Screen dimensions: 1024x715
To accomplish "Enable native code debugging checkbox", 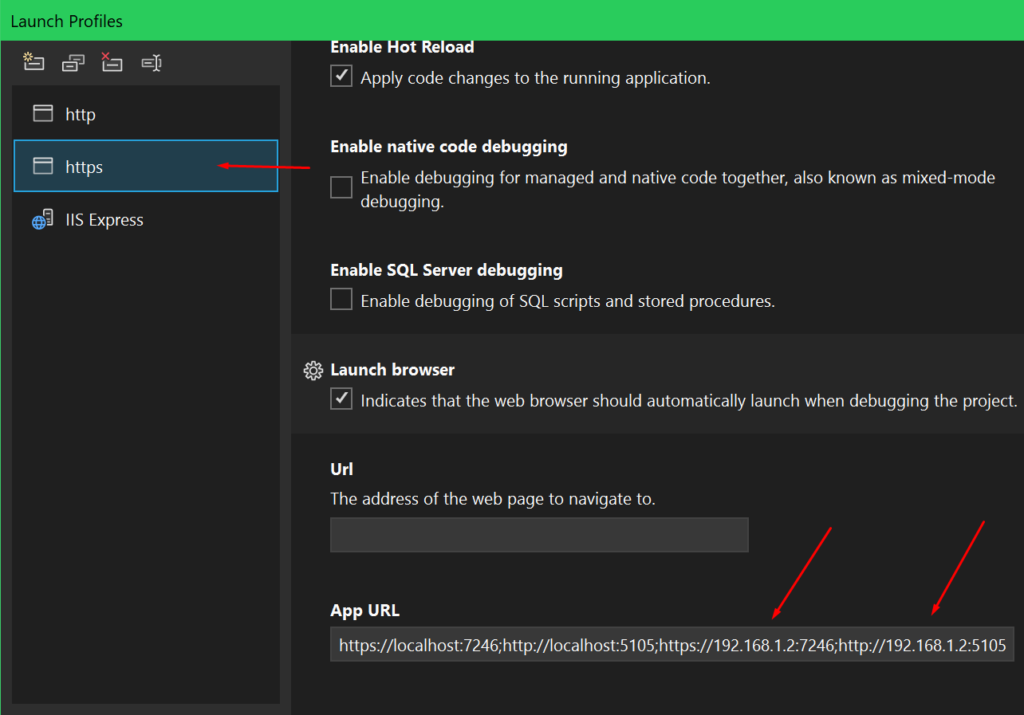I will tap(341, 187).
